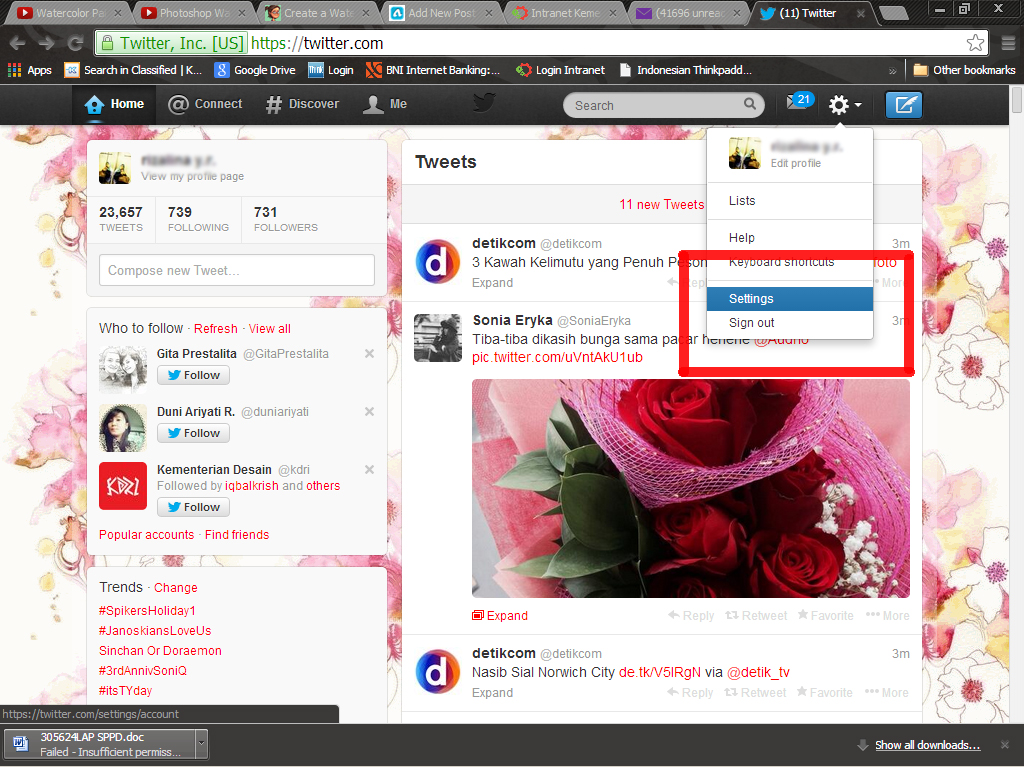Favorite detikcom Norwich City tweet

pos(824,693)
